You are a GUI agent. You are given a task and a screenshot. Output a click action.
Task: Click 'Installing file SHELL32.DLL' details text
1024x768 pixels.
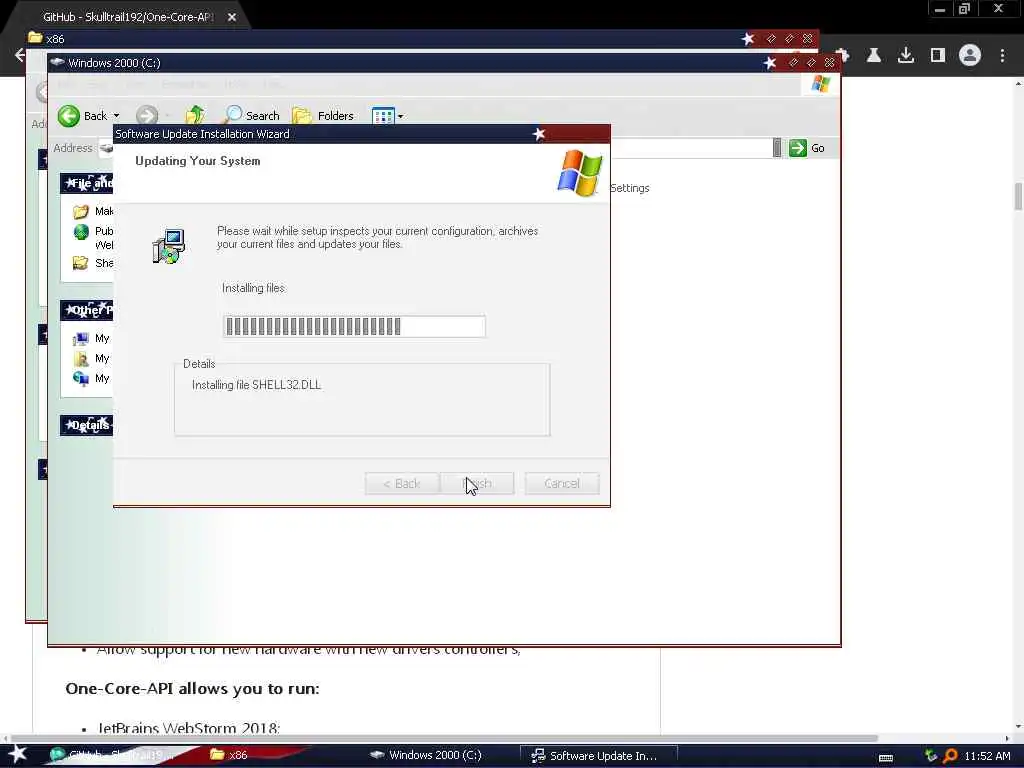(257, 385)
